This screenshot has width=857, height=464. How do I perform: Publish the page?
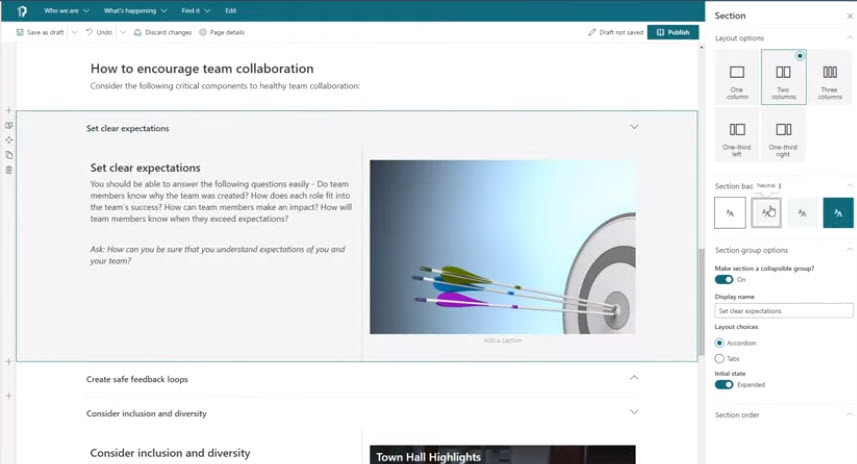(x=673, y=32)
